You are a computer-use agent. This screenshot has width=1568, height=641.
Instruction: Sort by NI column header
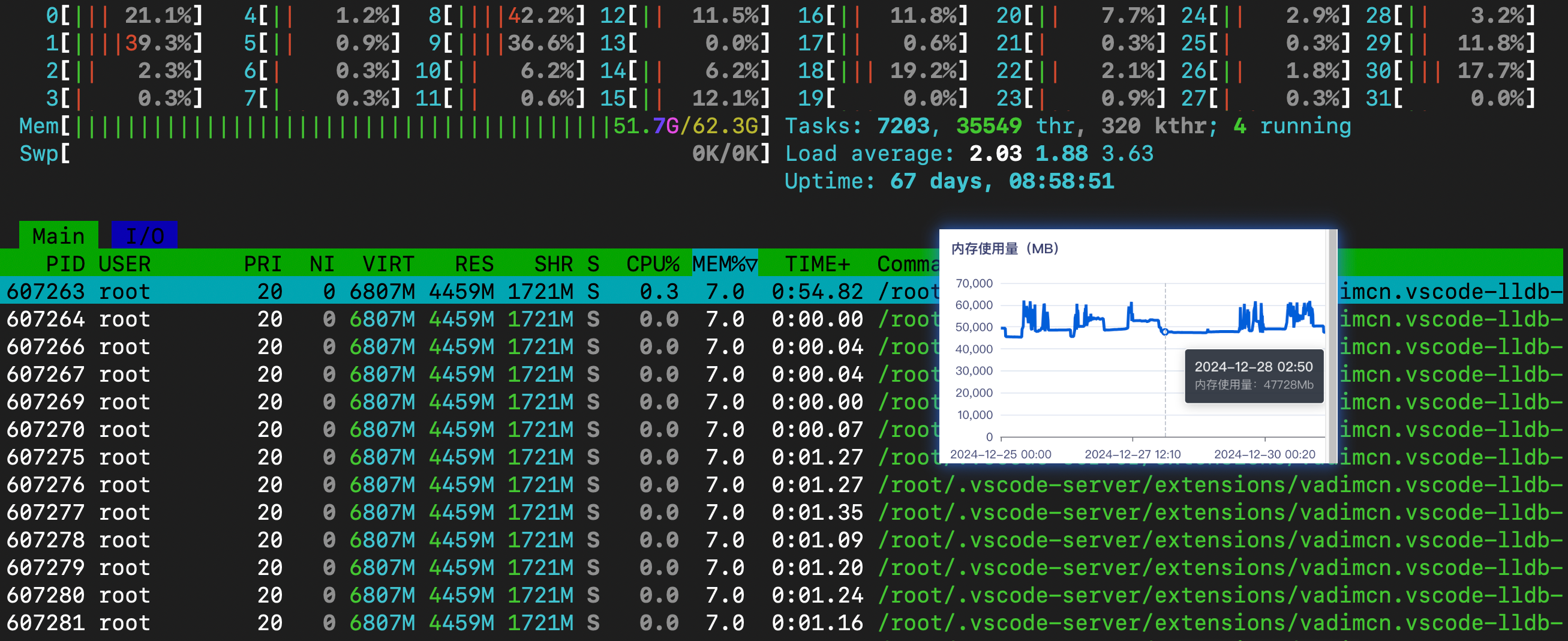pyautogui.click(x=322, y=264)
